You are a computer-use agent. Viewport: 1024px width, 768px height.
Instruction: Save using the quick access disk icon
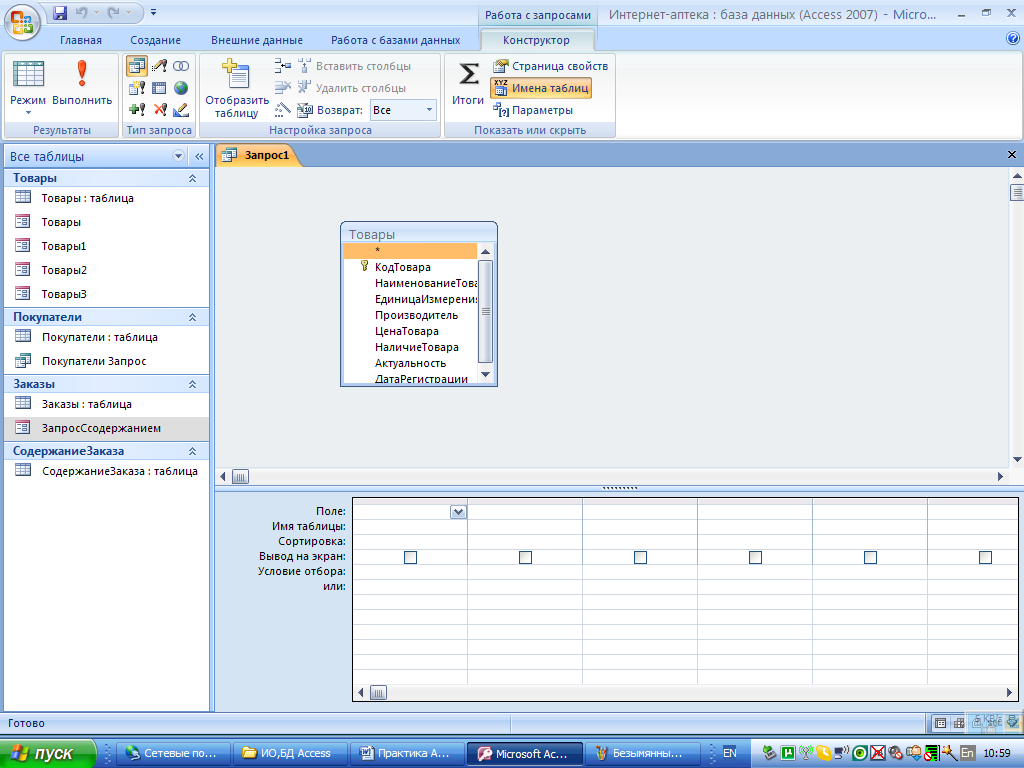pyautogui.click(x=60, y=12)
